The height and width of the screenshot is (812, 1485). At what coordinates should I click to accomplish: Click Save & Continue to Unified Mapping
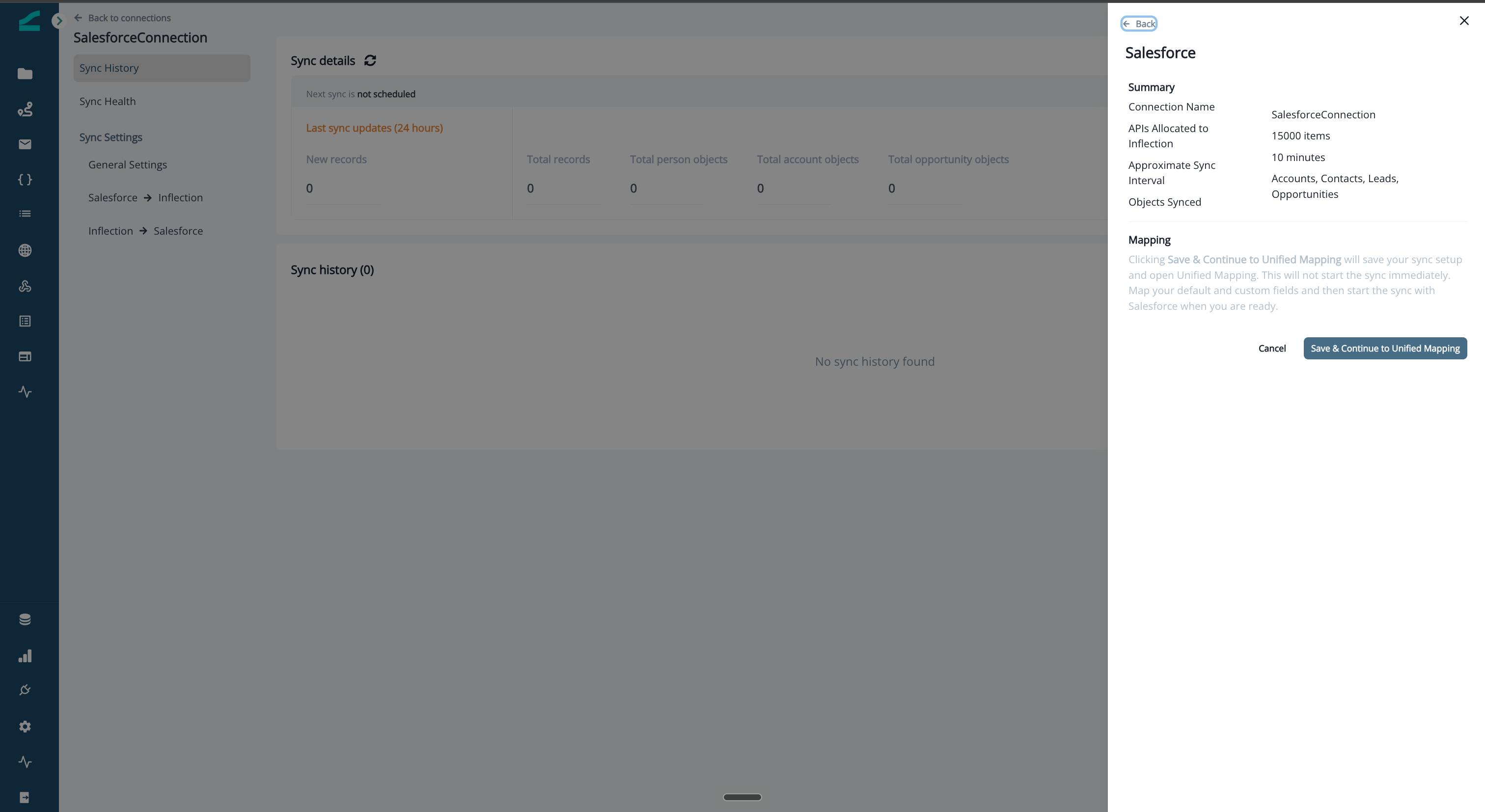coord(1385,348)
